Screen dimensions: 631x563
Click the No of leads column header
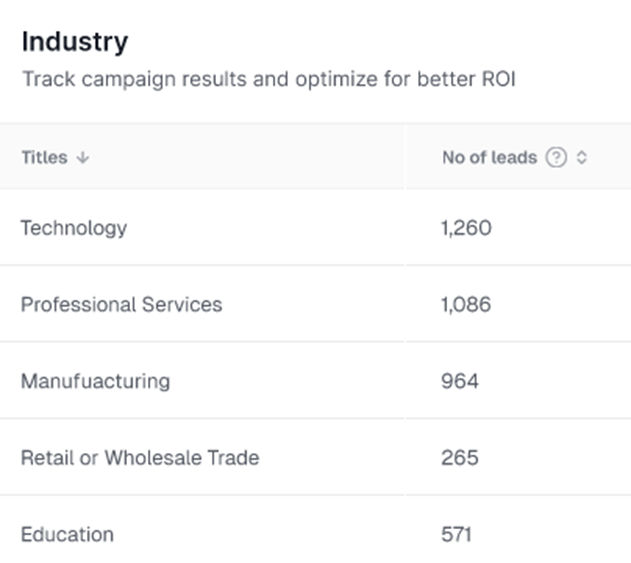[x=490, y=158]
